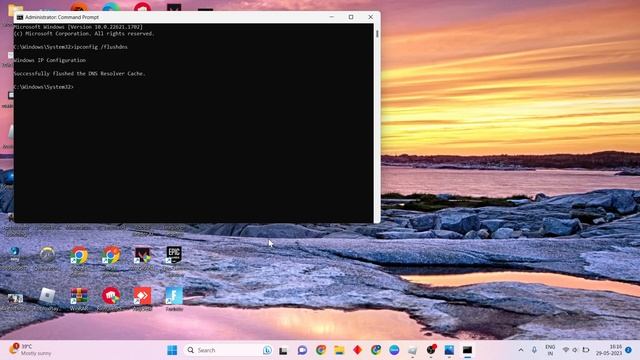This screenshot has width=640, height=360.
Task: Select the Riot Client desktop icon
Action: pyautogui.click(x=111, y=297)
